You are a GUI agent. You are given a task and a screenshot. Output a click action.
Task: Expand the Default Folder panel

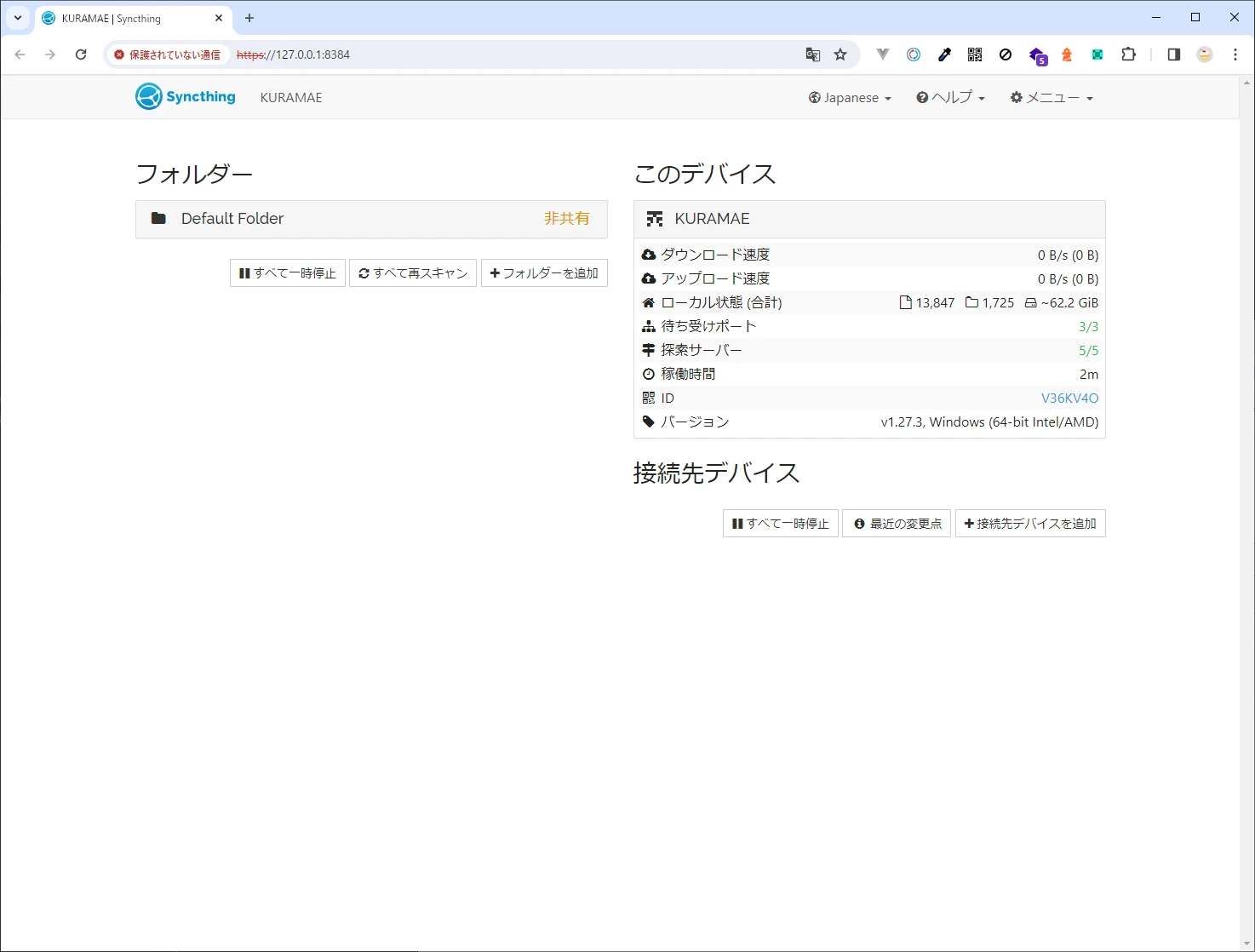pos(371,219)
